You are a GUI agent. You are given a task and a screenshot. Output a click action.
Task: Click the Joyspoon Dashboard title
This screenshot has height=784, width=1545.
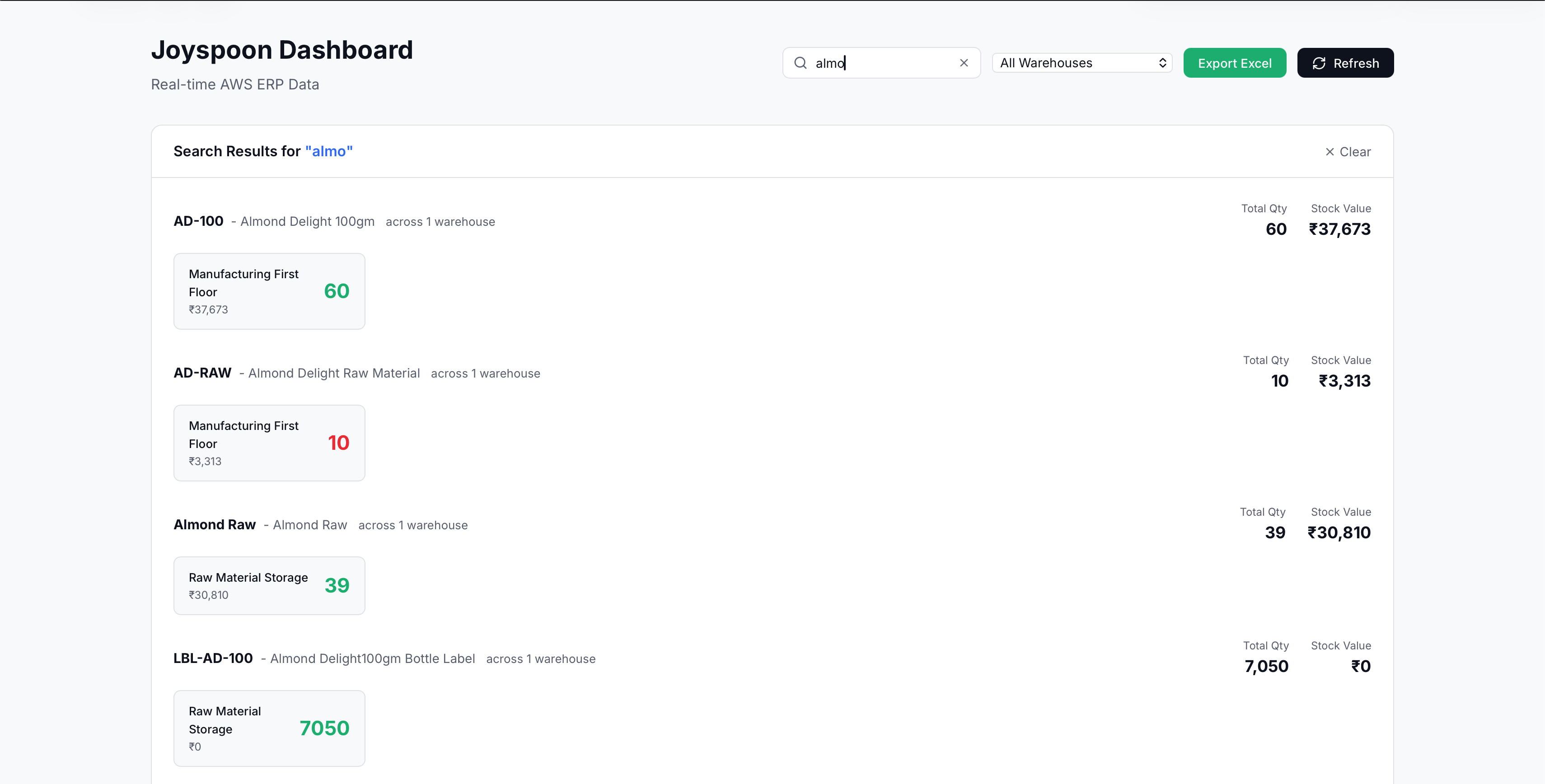(x=282, y=50)
